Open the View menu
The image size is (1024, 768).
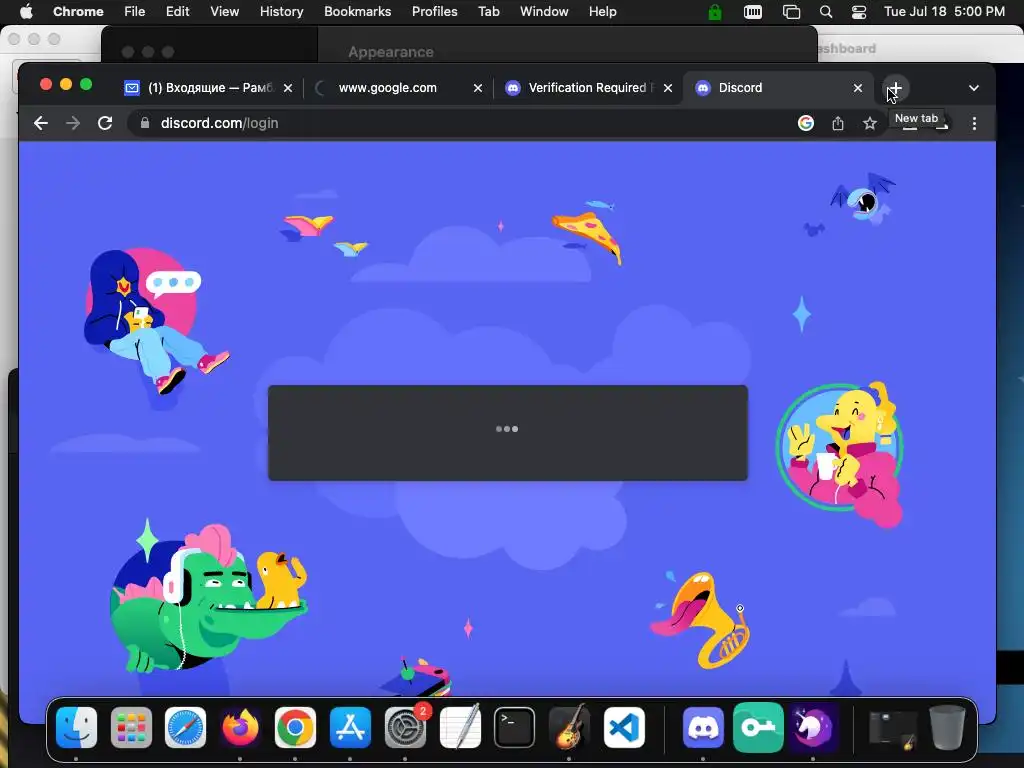pos(224,12)
